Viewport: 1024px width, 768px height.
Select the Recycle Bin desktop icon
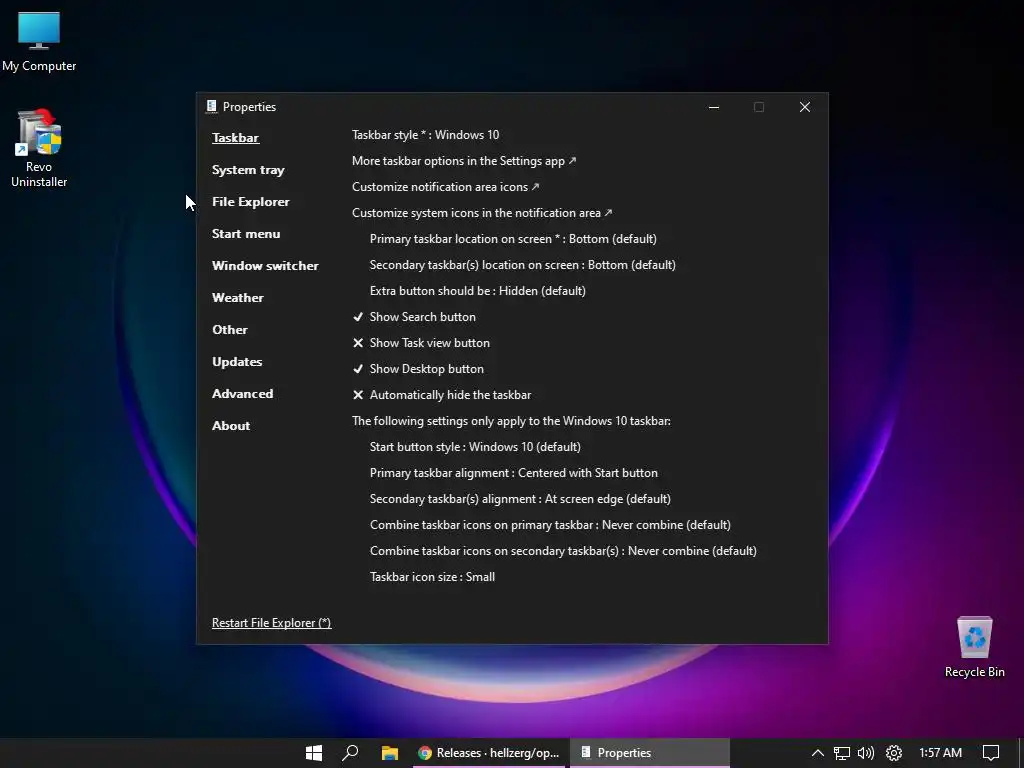974,647
